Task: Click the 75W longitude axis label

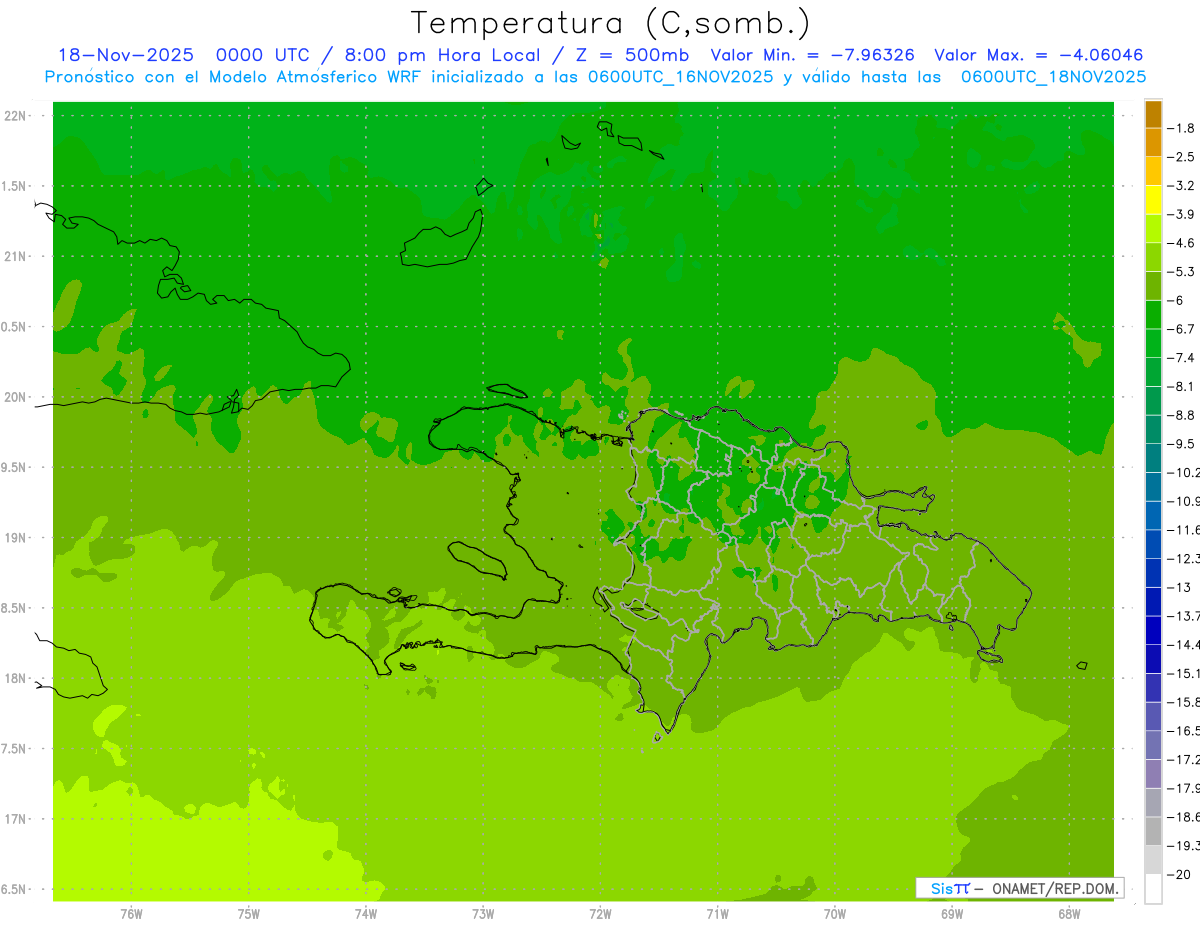Action: tap(249, 913)
